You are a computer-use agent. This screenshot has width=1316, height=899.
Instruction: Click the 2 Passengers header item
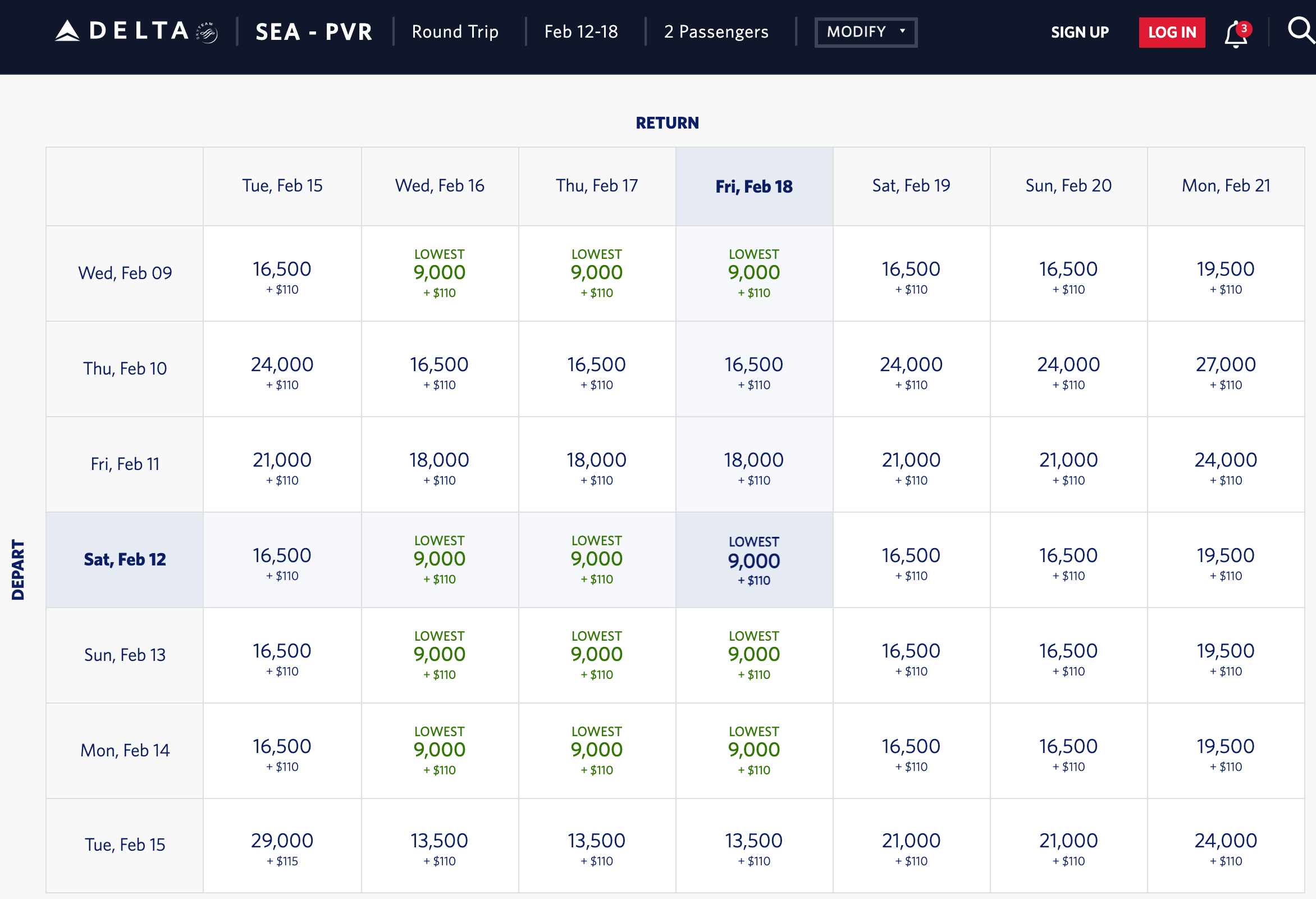coord(716,33)
